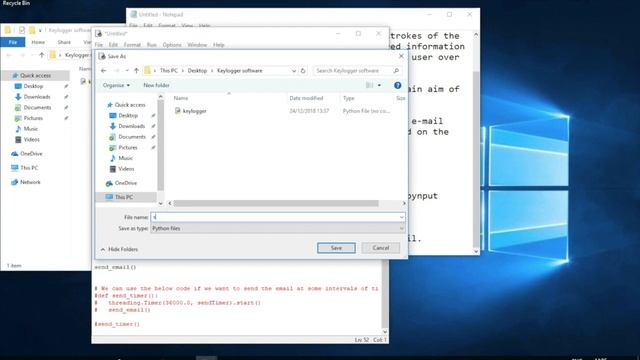This screenshot has height=360, width=640.
Task: Click the Home tab in File Explorer
Action: [x=38, y=42]
